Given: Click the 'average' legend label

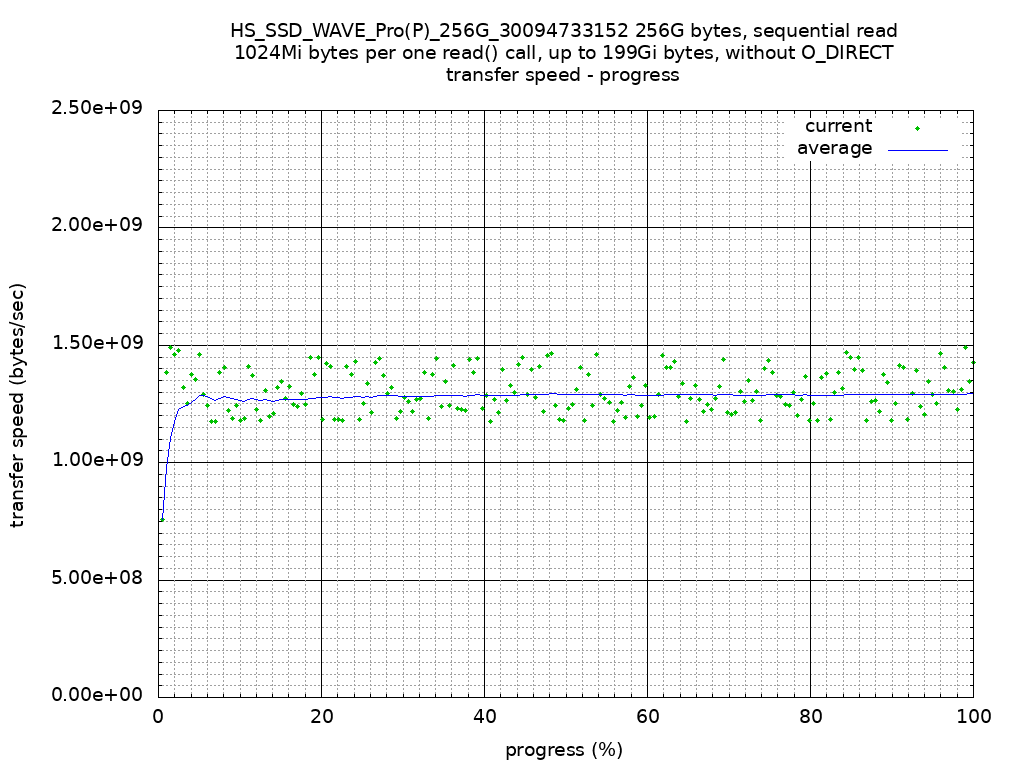Looking at the screenshot, I should coord(834,149).
